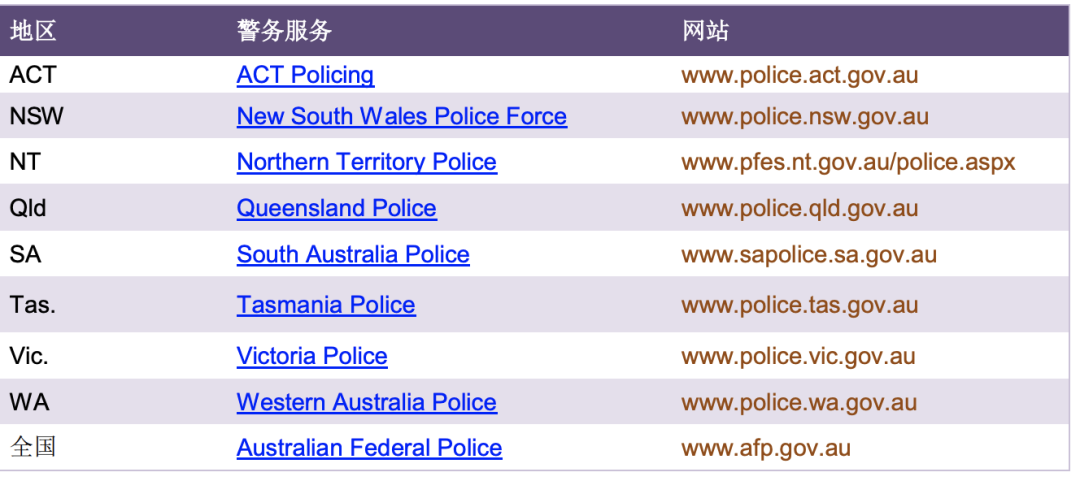Click the www.police.tas.gov.au URL
This screenshot has height=481, width=1080.
[x=800, y=305]
